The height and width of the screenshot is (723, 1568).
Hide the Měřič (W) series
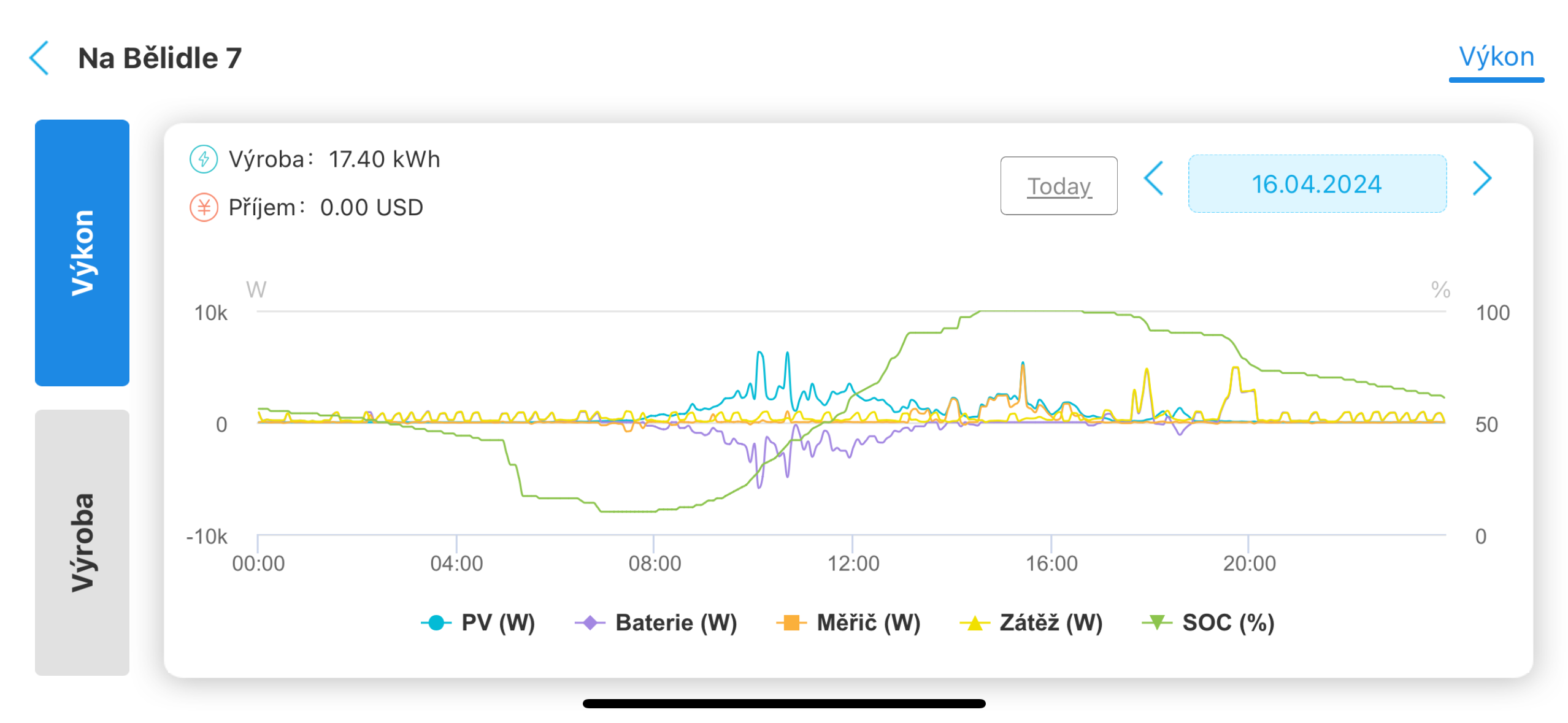point(848,622)
